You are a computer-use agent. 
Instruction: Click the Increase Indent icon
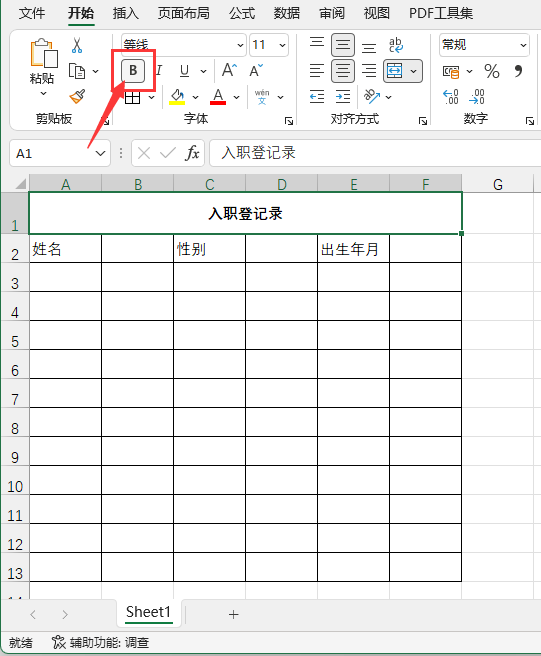[343, 97]
